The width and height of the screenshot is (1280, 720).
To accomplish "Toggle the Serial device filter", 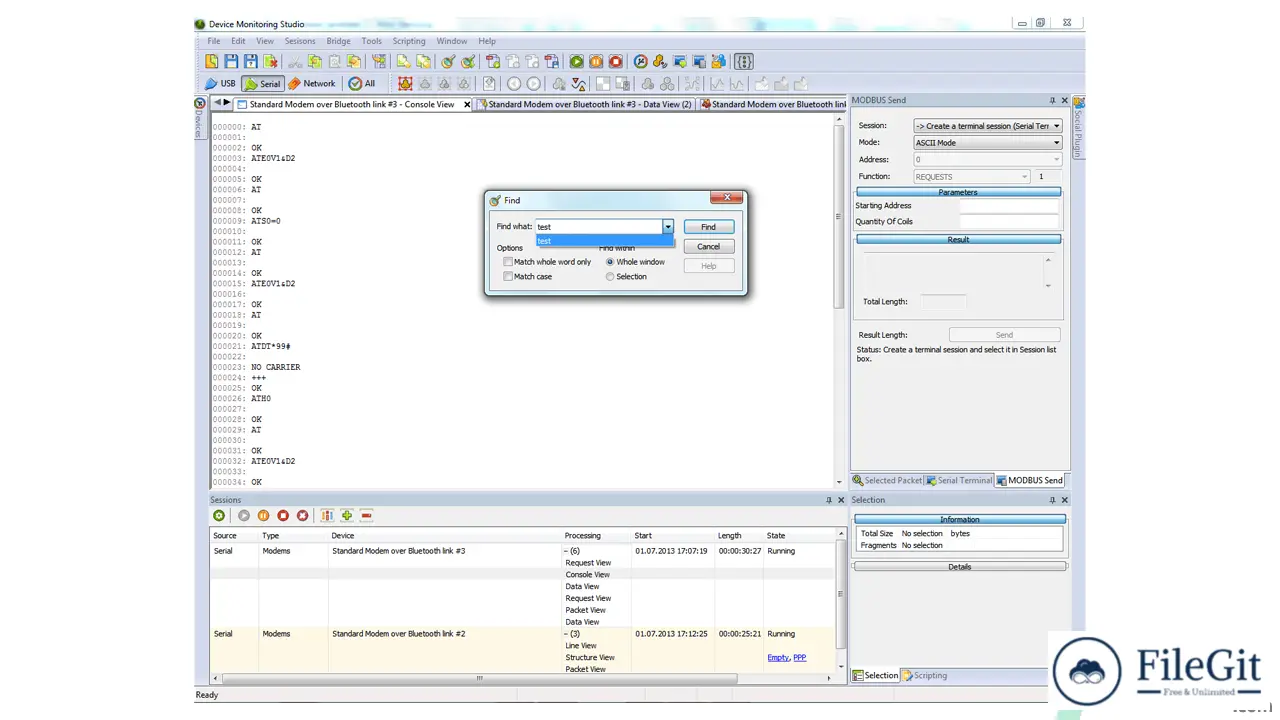I will coord(263,84).
